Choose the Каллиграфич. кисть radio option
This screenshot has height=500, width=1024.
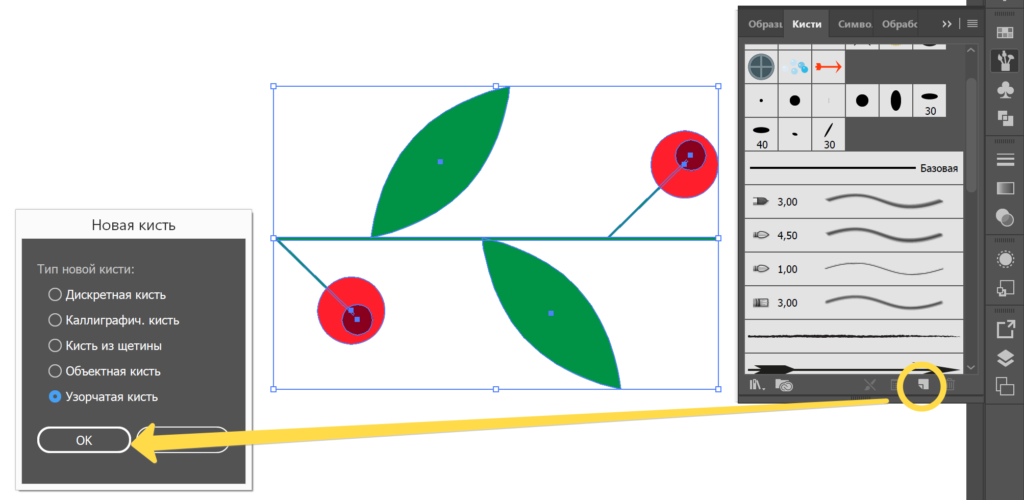point(55,321)
